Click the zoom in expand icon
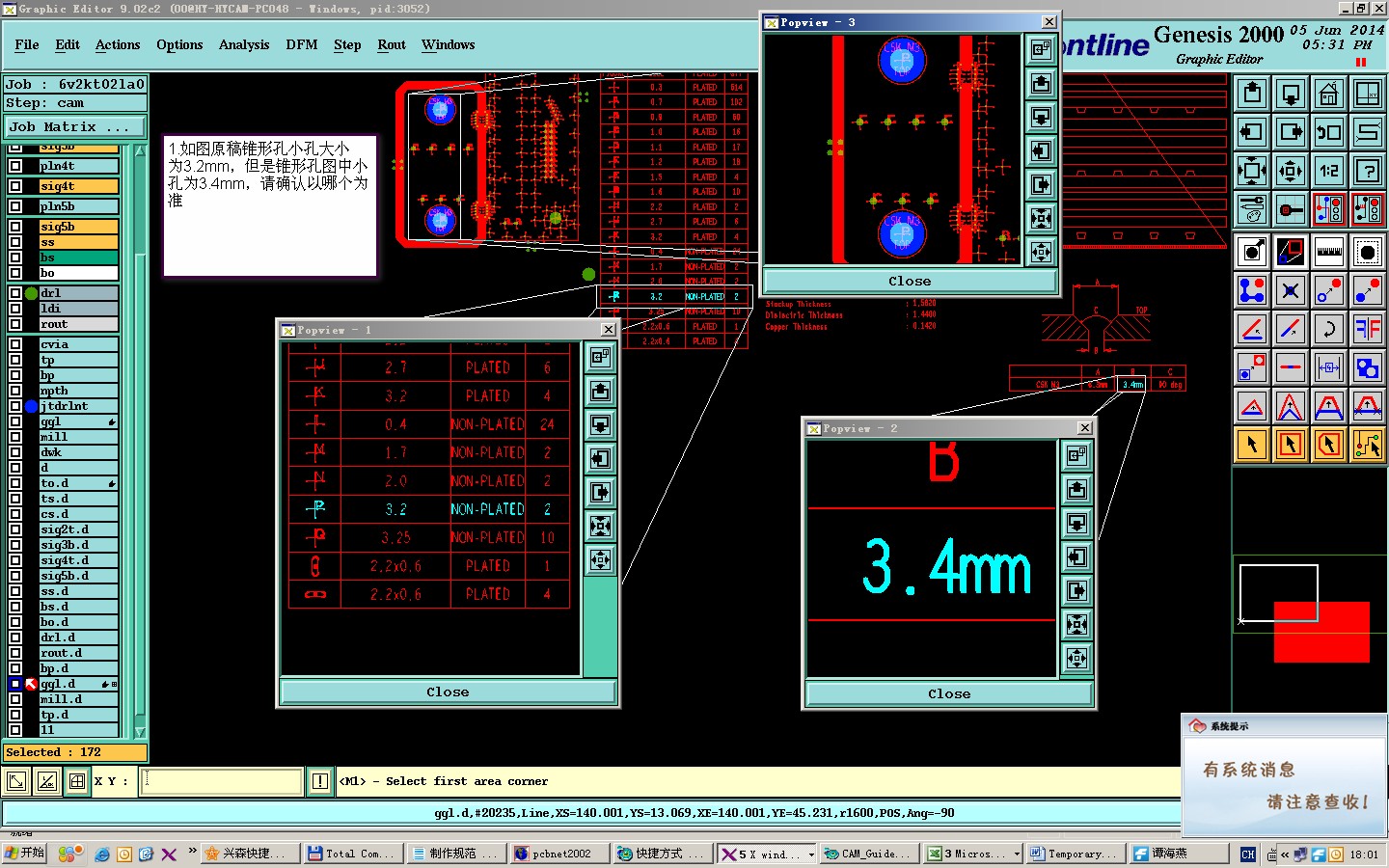1389x868 pixels. (1252, 171)
